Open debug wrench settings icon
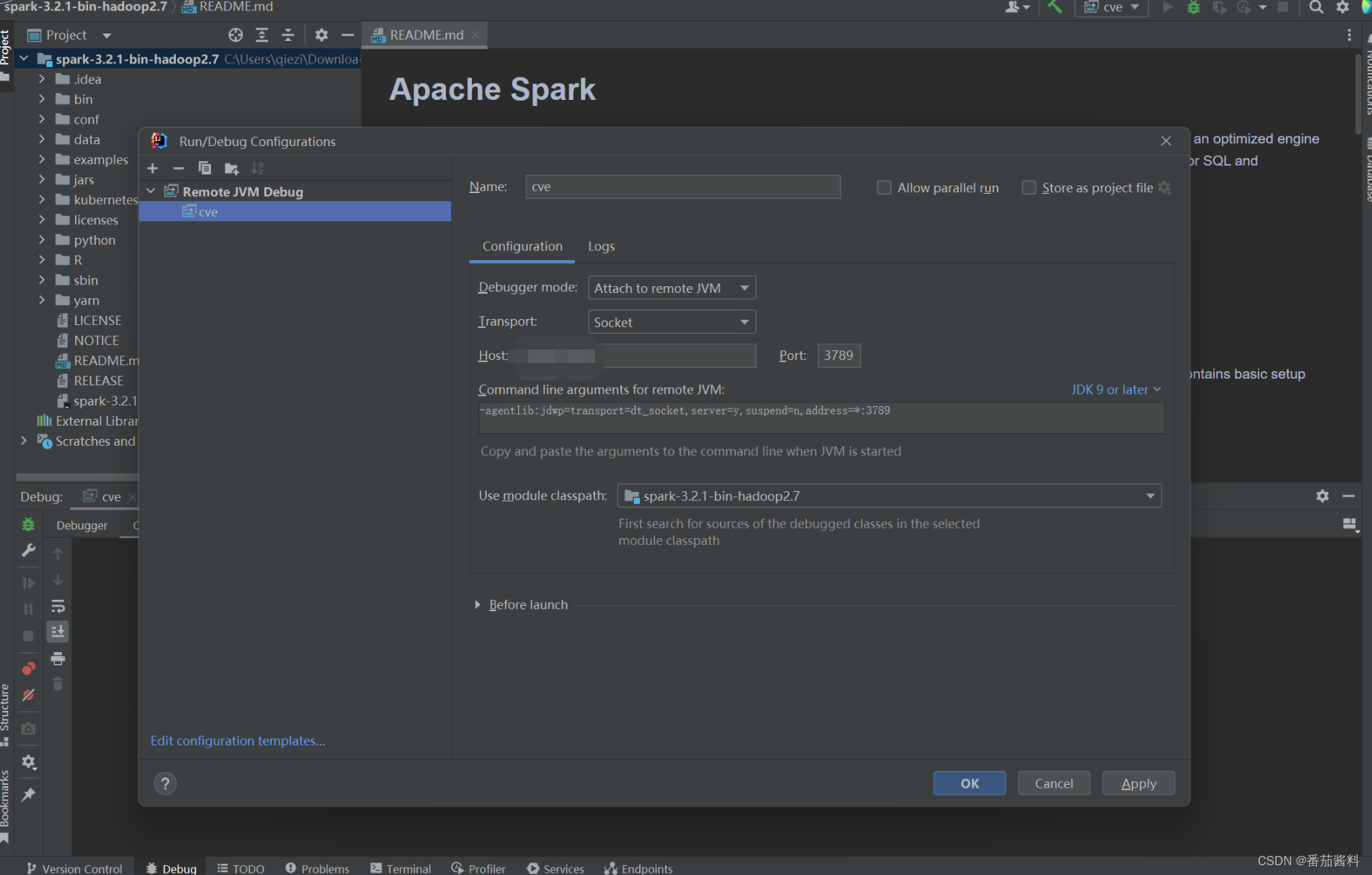Viewport: 1372px width, 875px height. [x=28, y=550]
